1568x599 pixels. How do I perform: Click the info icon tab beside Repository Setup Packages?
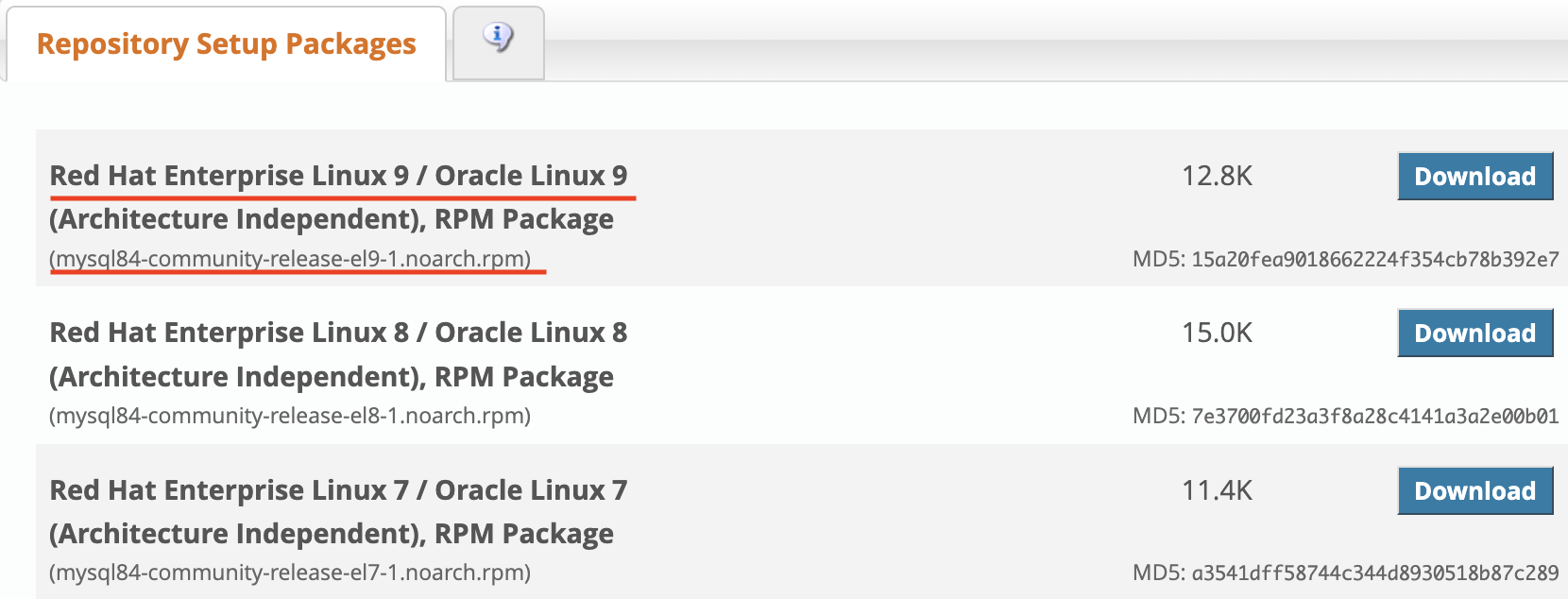(x=498, y=42)
